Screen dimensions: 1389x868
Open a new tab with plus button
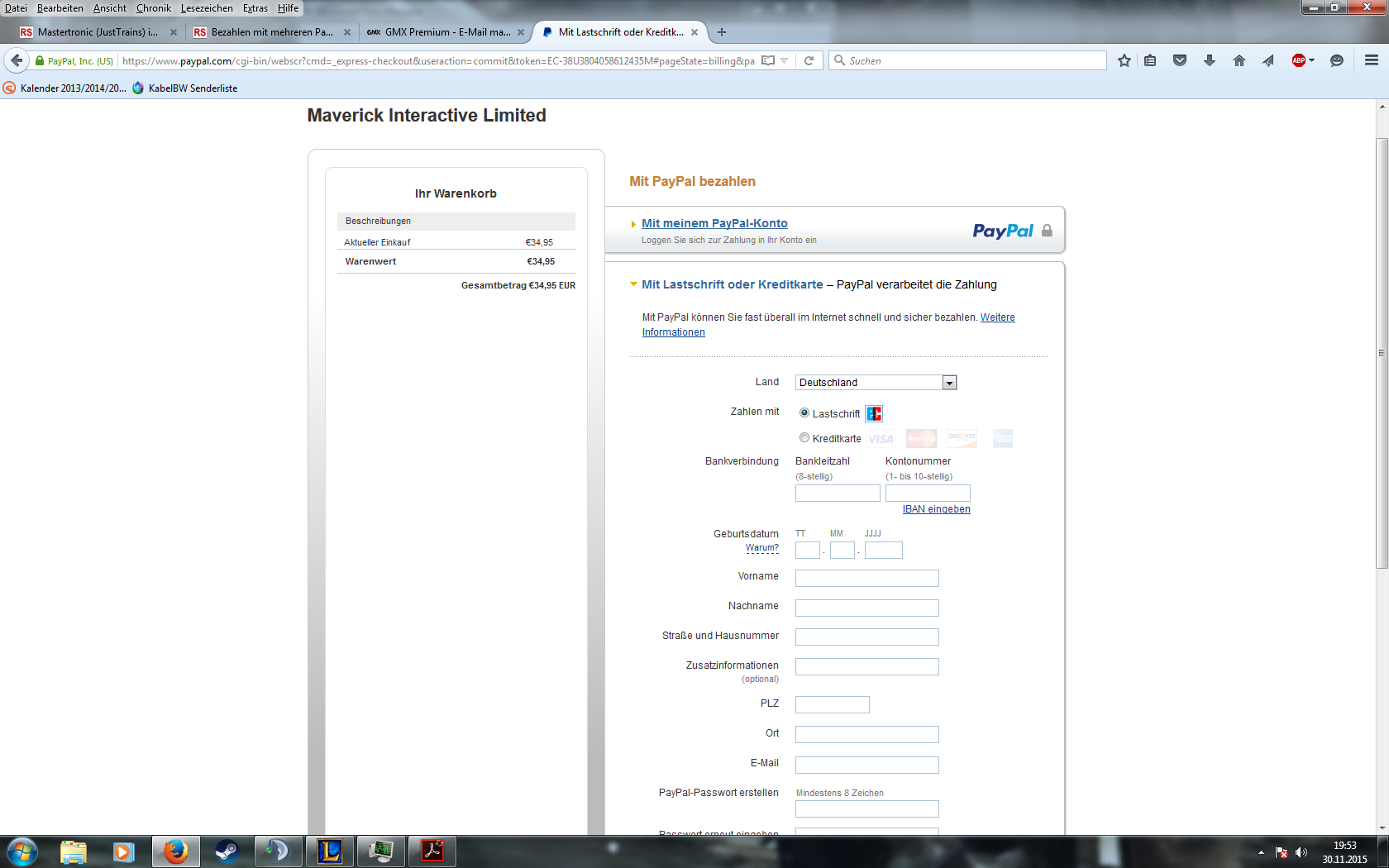pyautogui.click(x=722, y=32)
